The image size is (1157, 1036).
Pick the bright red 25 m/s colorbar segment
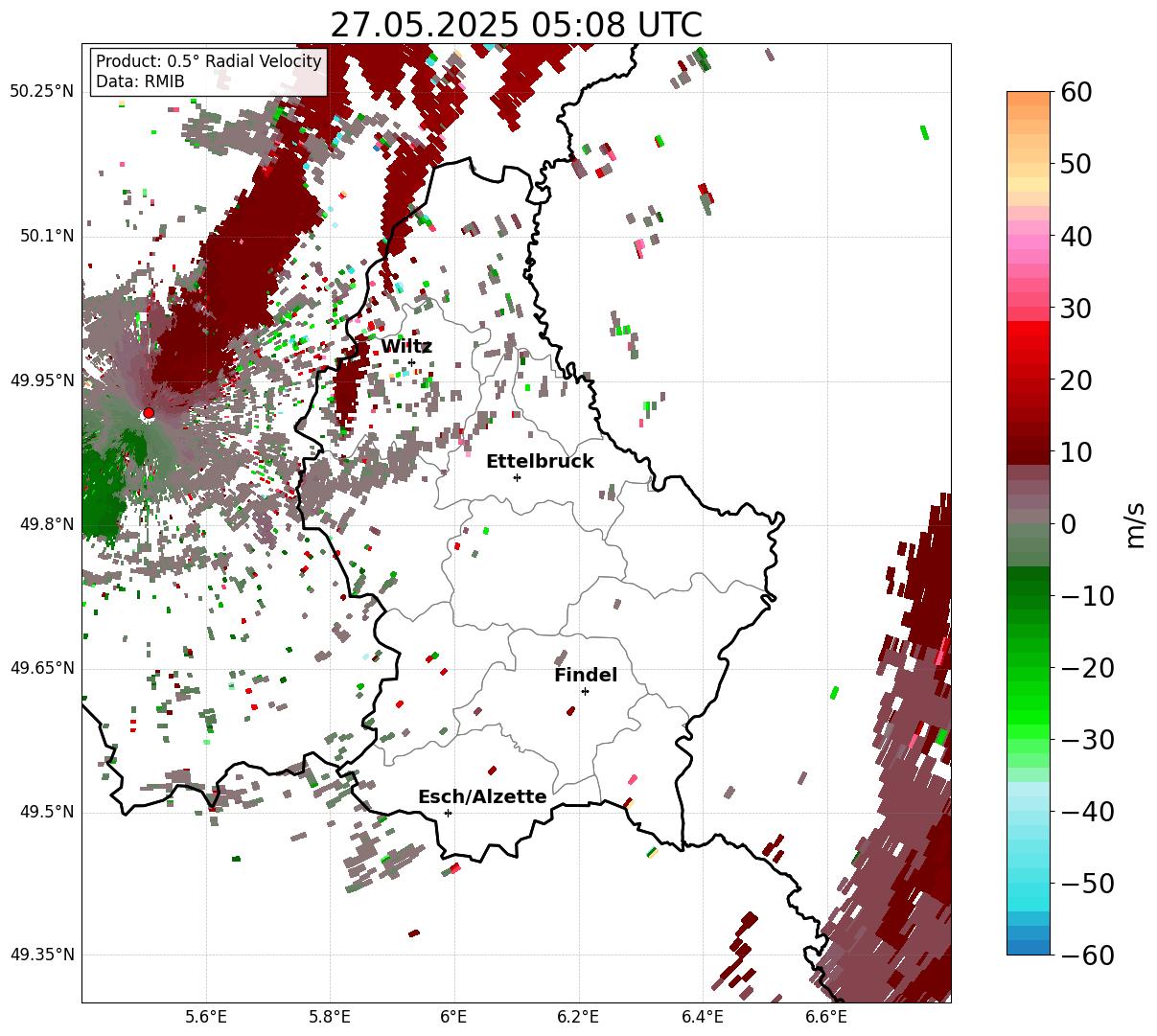pos(1029,343)
